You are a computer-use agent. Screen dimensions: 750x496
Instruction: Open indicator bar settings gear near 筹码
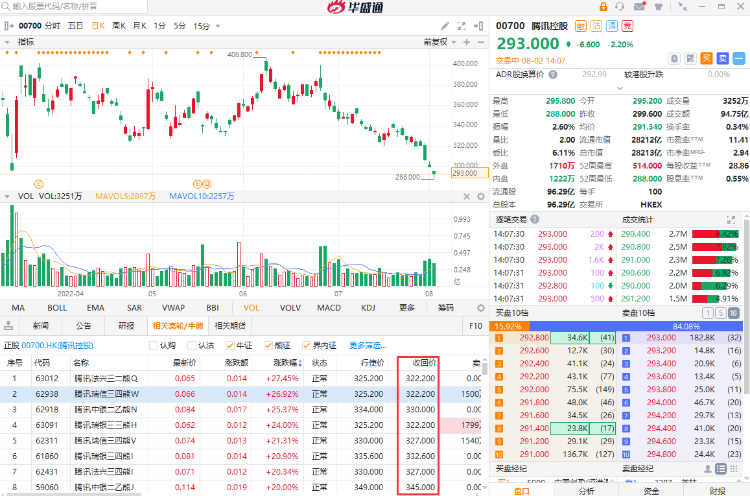pos(481,308)
